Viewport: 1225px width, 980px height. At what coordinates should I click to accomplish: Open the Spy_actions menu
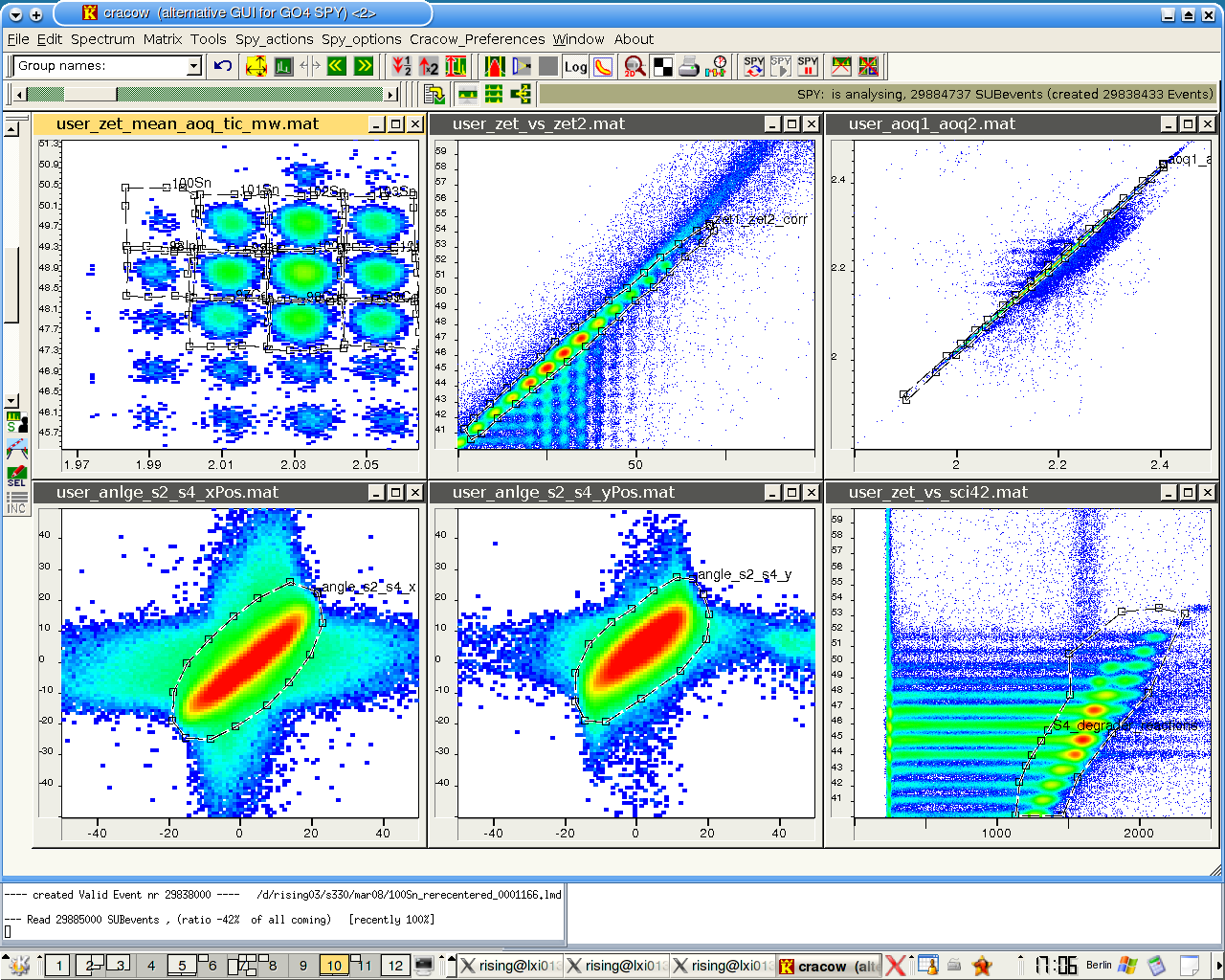point(275,39)
